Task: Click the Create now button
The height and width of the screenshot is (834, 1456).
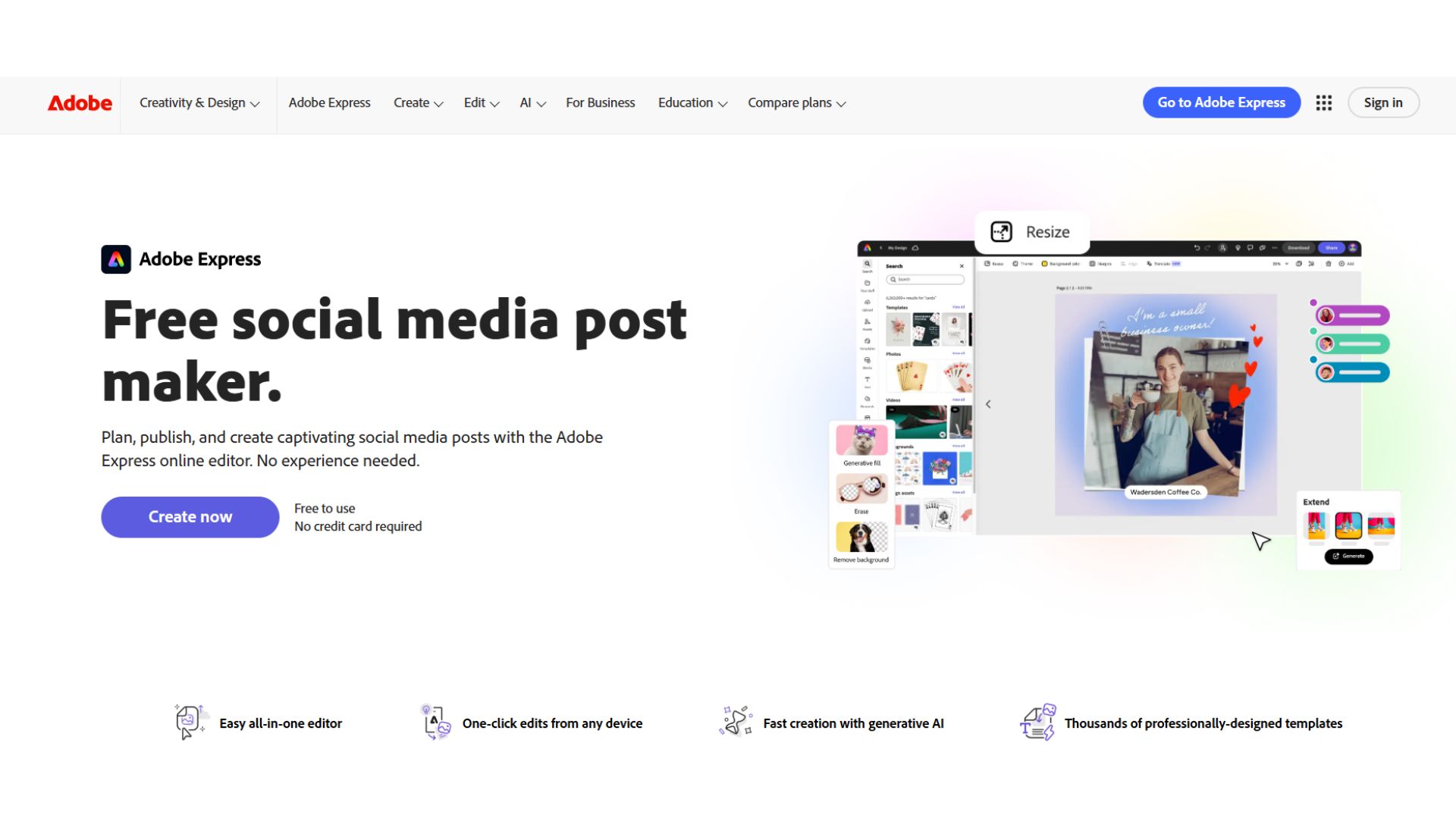Action: point(190,517)
